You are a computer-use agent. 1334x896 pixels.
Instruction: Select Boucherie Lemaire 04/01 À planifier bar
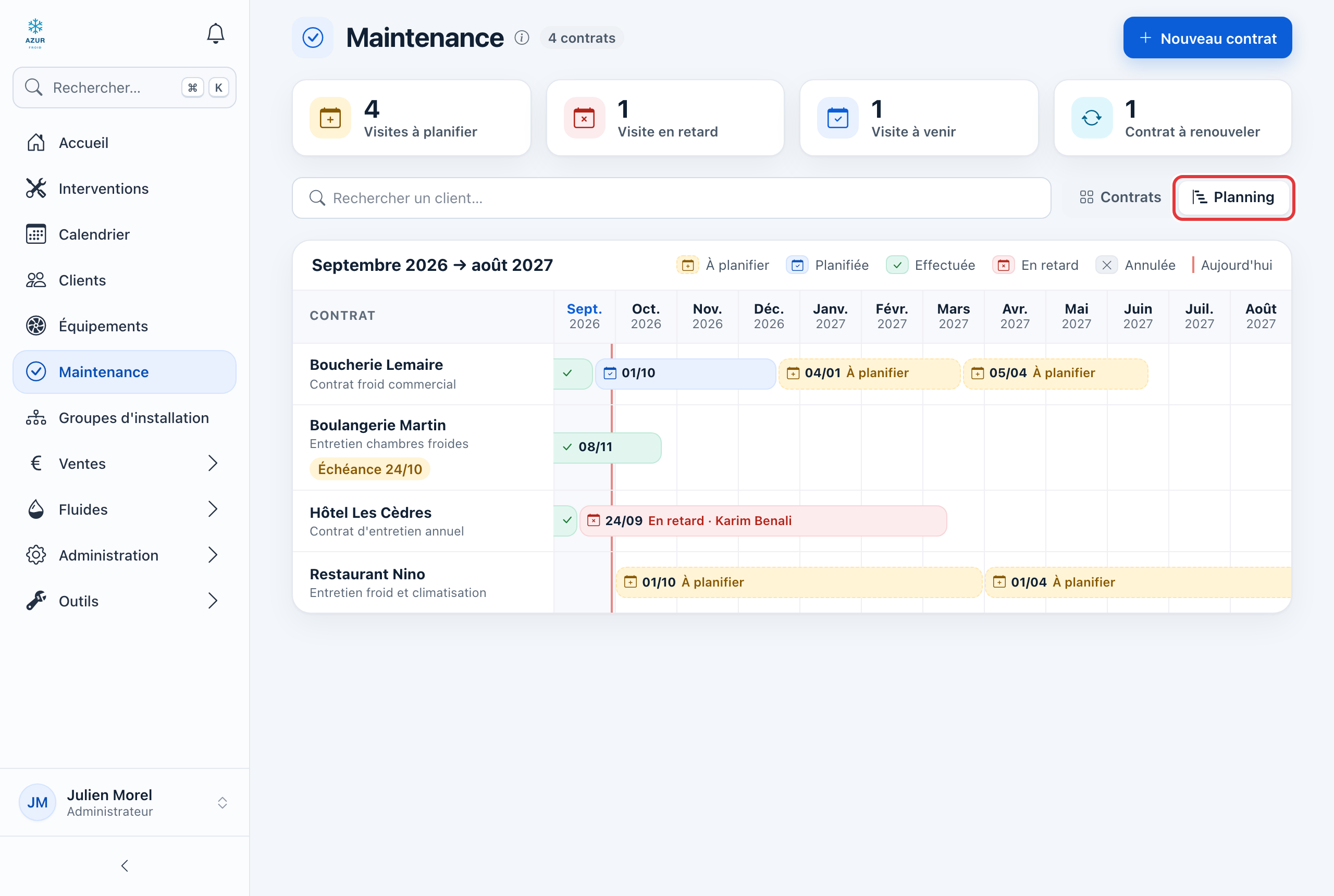coord(869,373)
